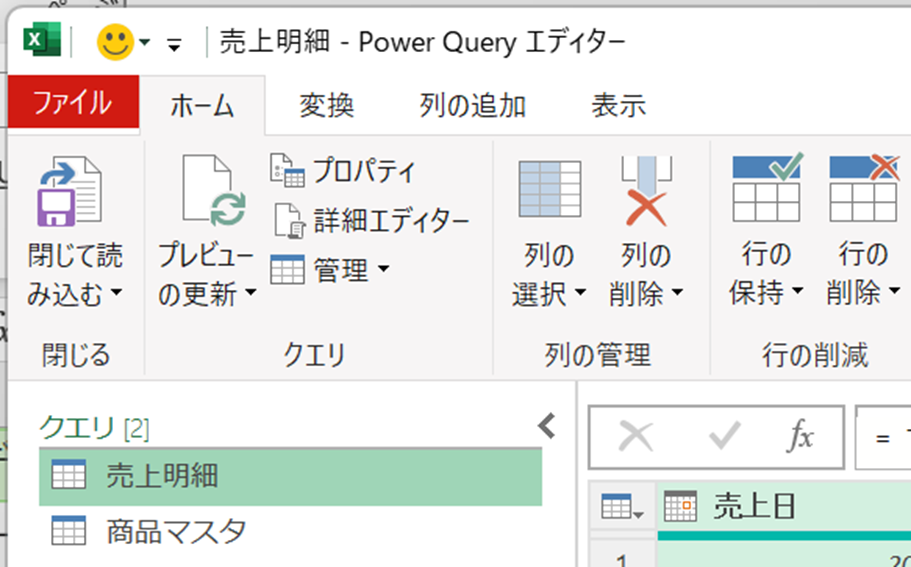The height and width of the screenshot is (567, 911).
Task: Click the 行の保持 checkmark table icon
Action: [767, 188]
